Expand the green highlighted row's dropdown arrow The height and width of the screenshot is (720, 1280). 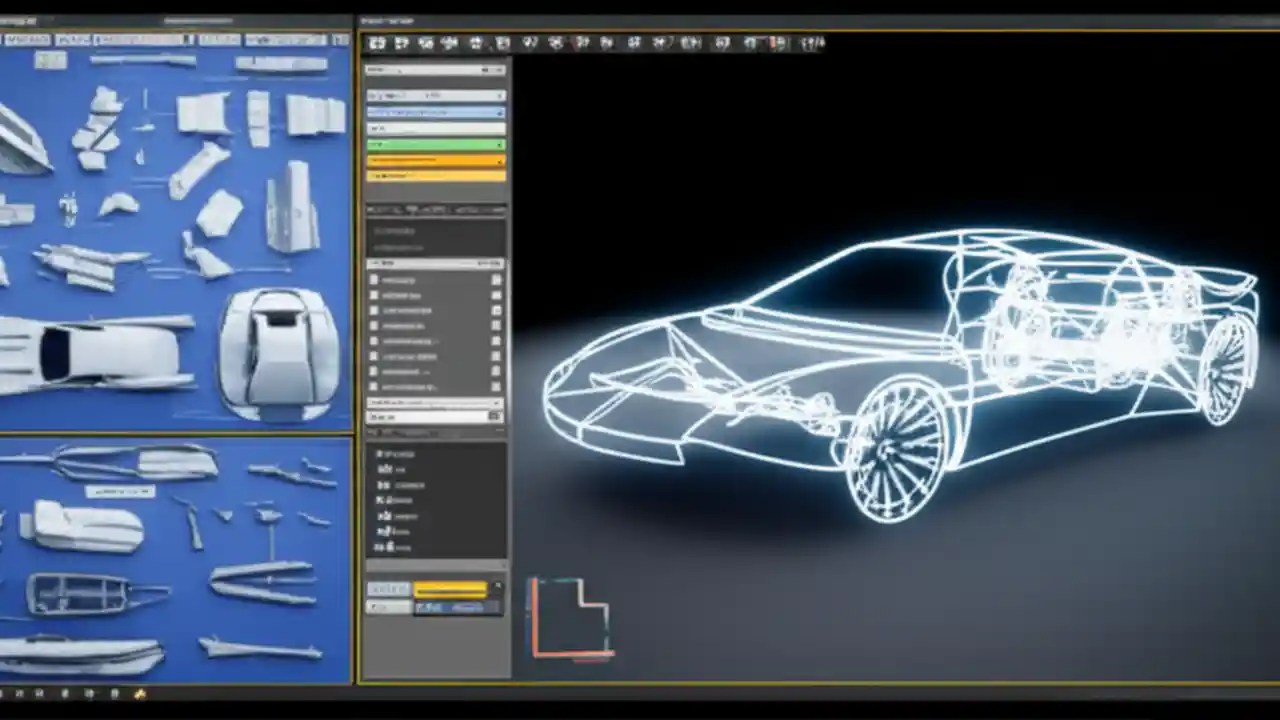(501, 145)
